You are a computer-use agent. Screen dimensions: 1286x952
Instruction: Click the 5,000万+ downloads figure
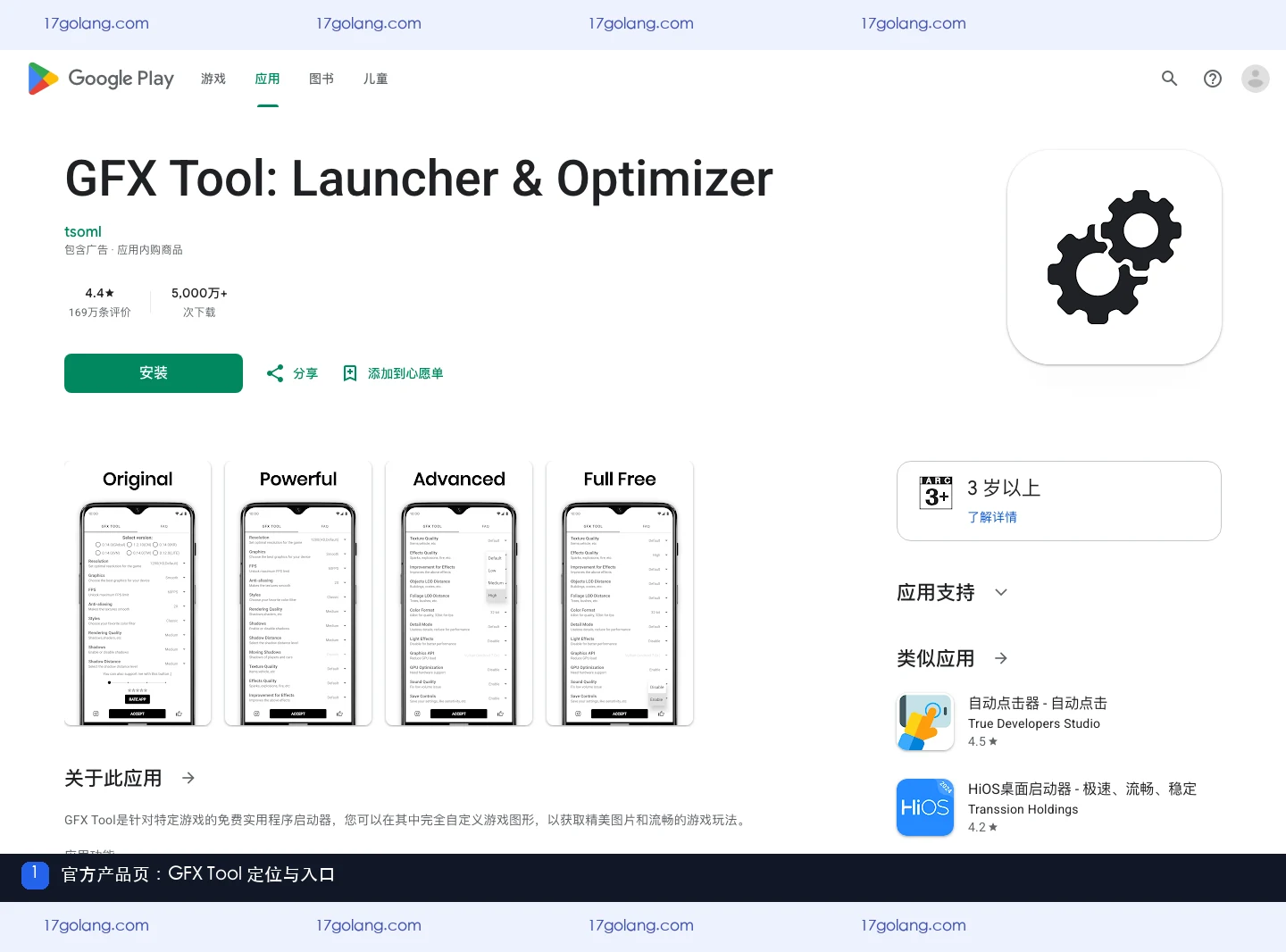coord(199,293)
